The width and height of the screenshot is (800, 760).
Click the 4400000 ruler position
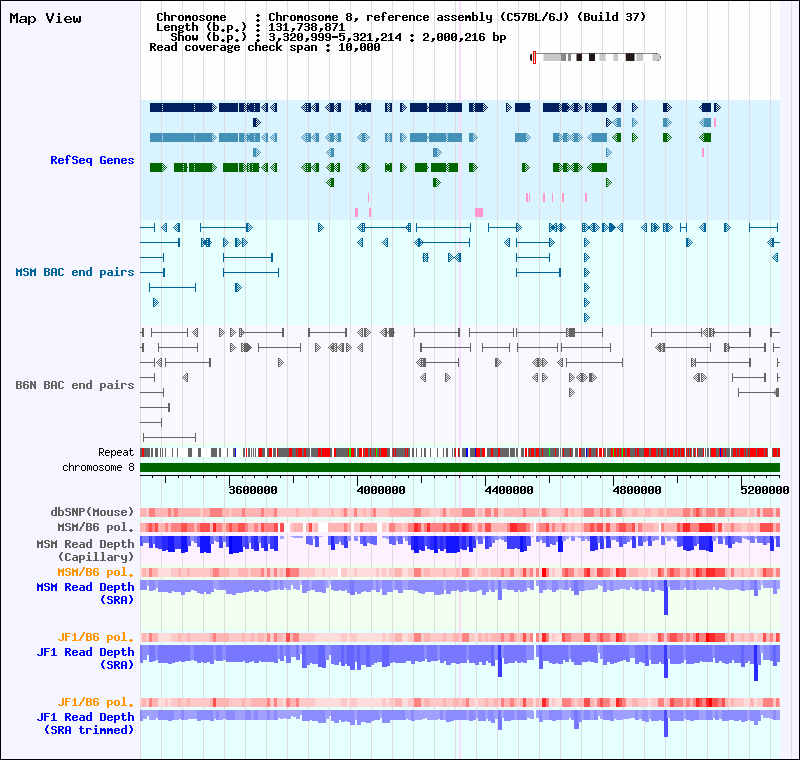pyautogui.click(x=509, y=490)
